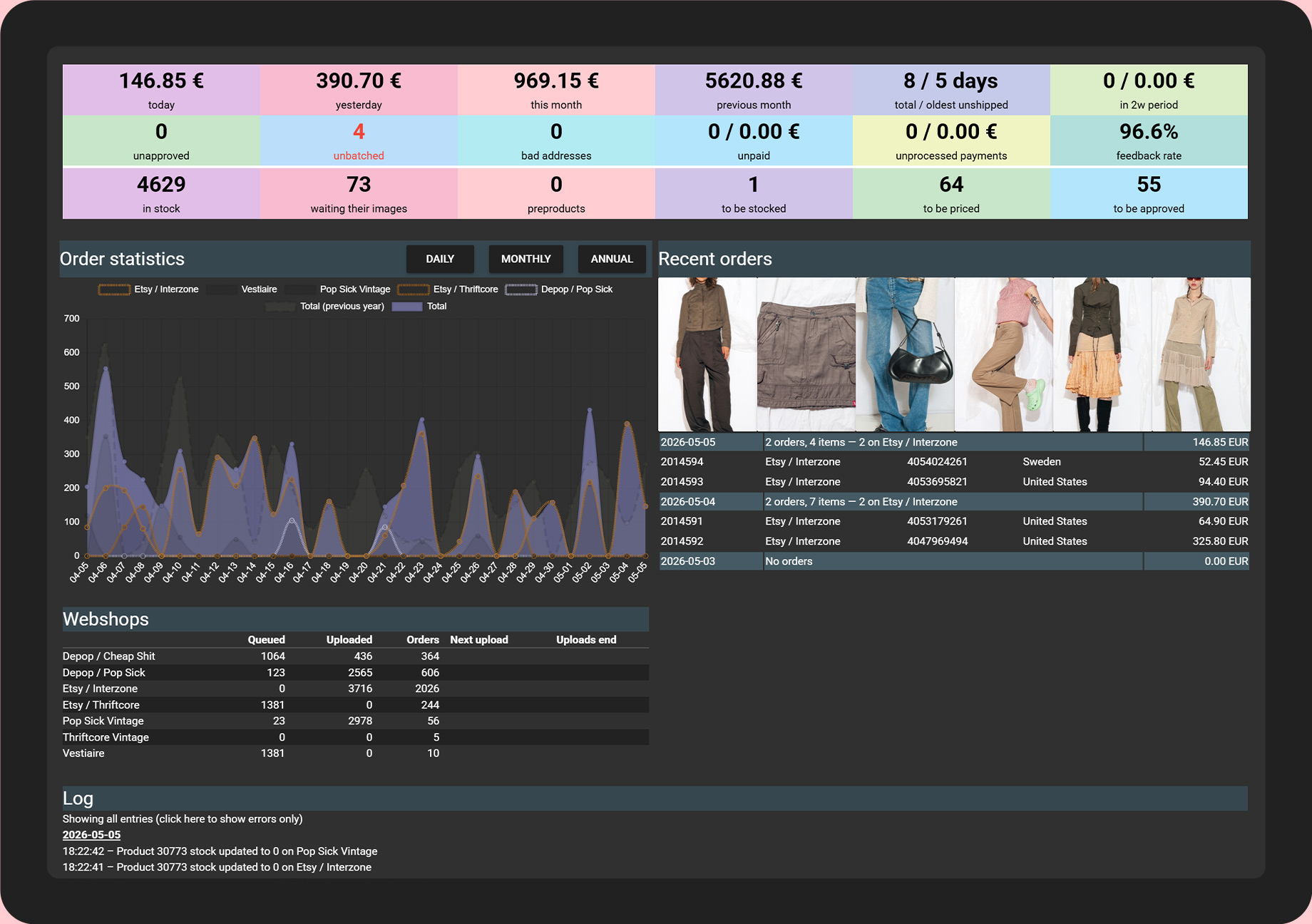Image resolution: width=1312 pixels, height=924 pixels.
Task: Toggle the Depop / Pop Sick legend series
Action: tap(559, 289)
